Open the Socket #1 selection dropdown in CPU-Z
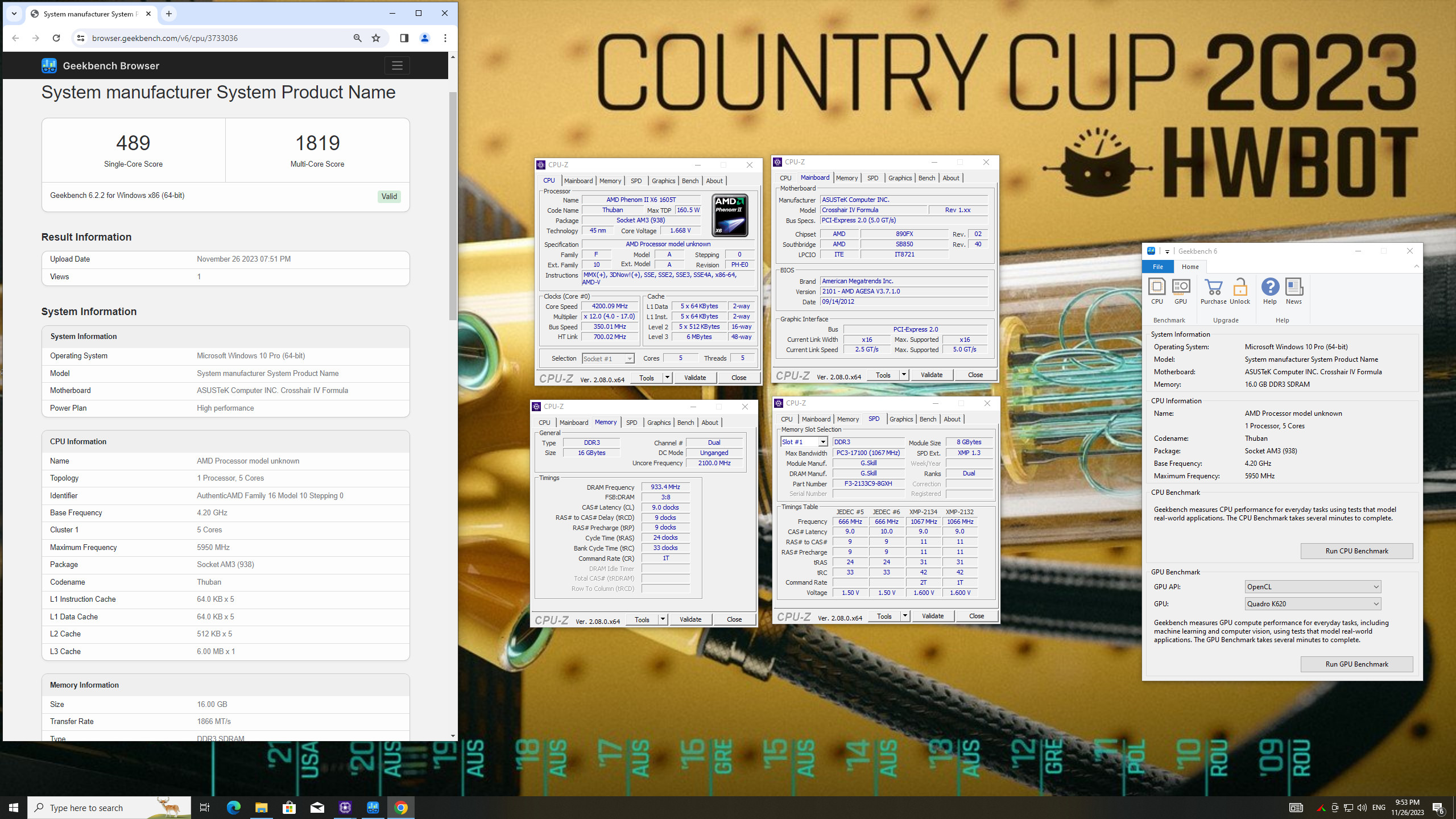This screenshot has height=819, width=1456. [608, 358]
